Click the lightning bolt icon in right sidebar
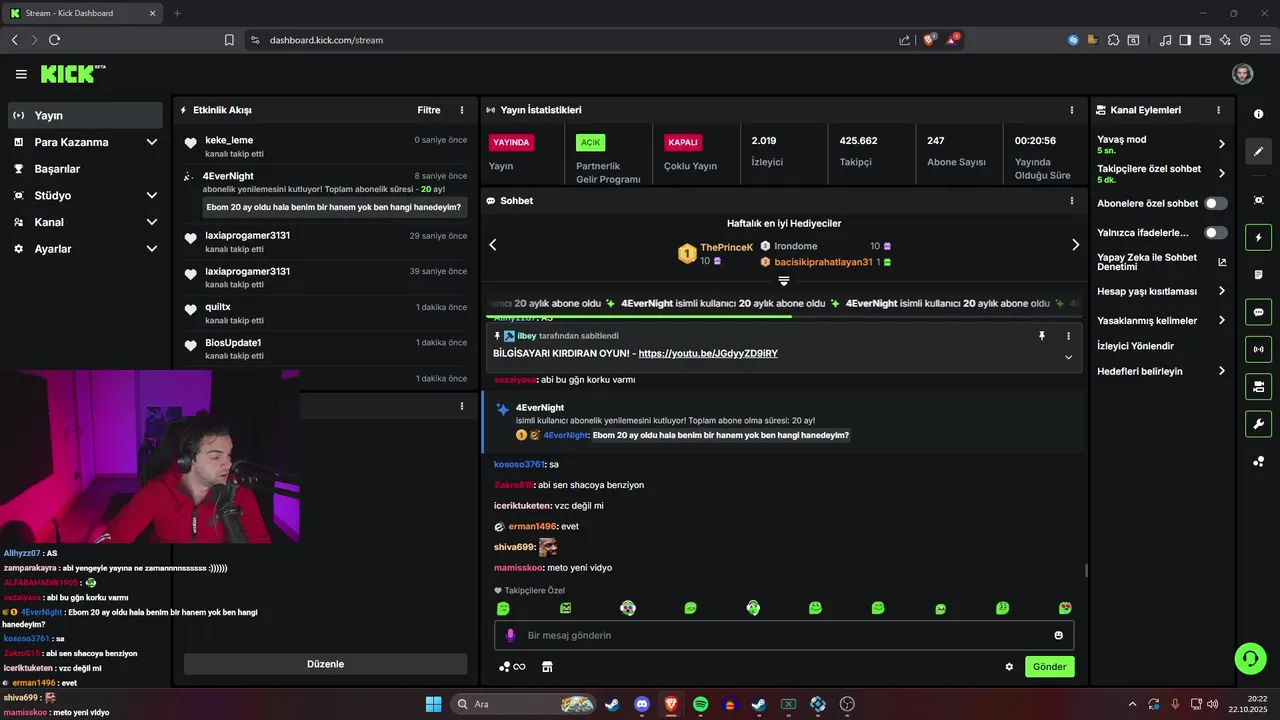The width and height of the screenshot is (1280, 720). click(1258, 238)
